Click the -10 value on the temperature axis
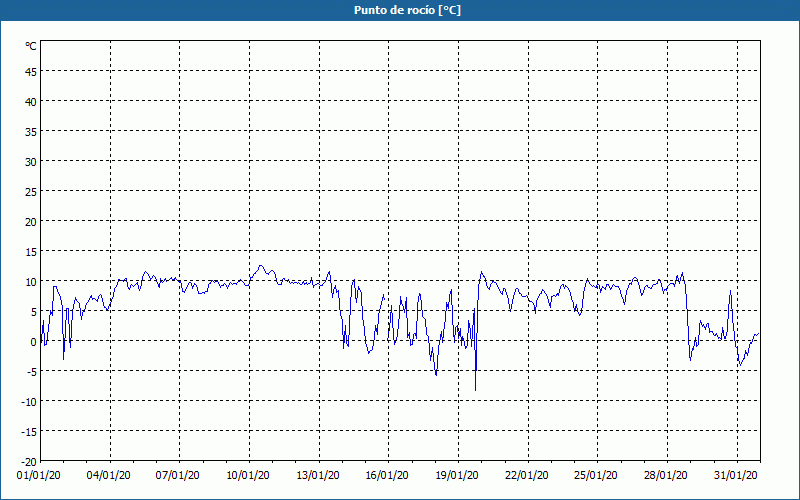This screenshot has width=800, height=500. click(x=29, y=402)
